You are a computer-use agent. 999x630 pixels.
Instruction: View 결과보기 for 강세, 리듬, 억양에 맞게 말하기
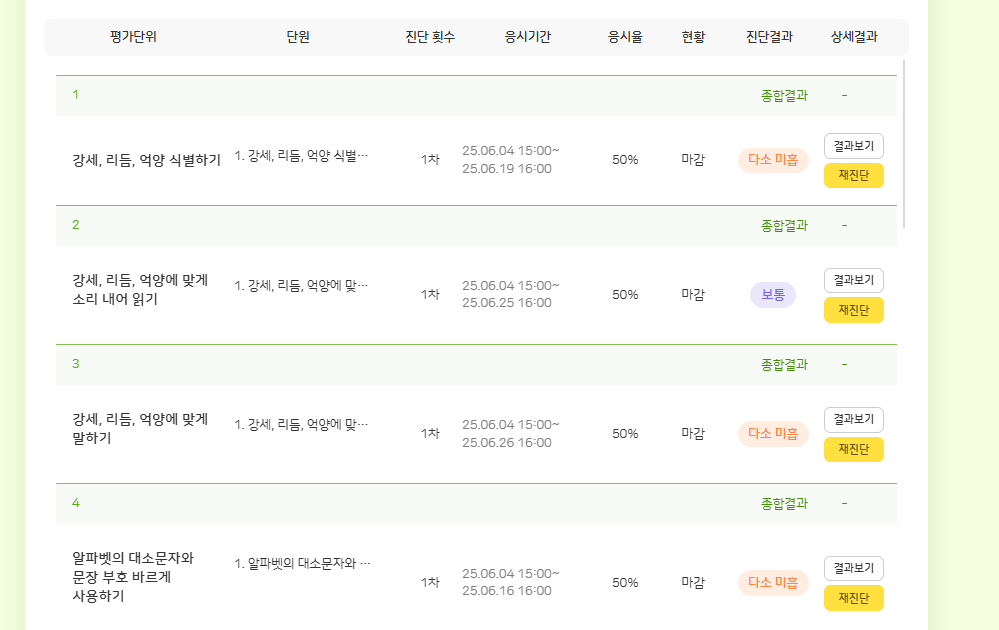(853, 420)
